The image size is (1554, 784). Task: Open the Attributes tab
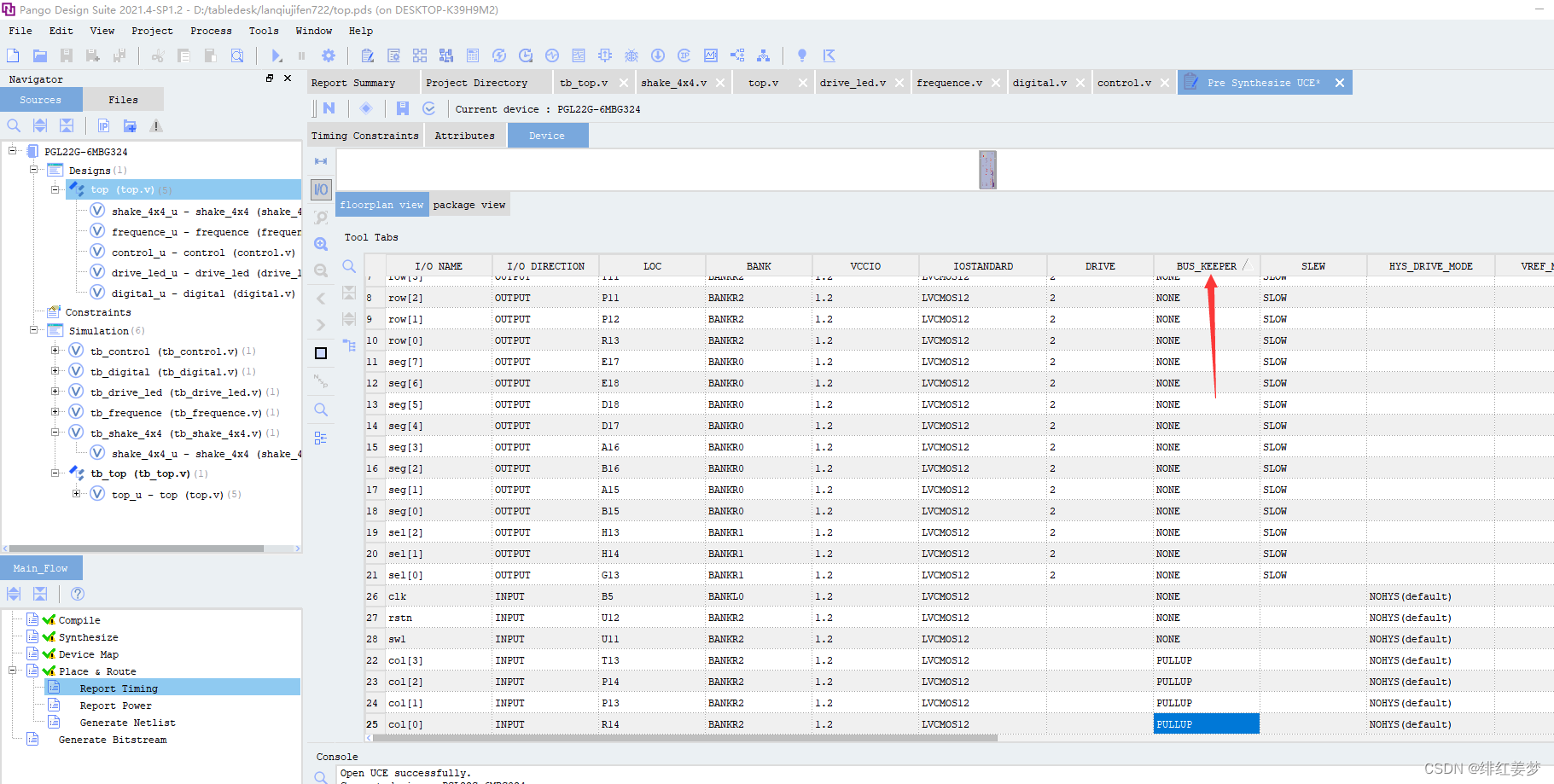coord(465,135)
